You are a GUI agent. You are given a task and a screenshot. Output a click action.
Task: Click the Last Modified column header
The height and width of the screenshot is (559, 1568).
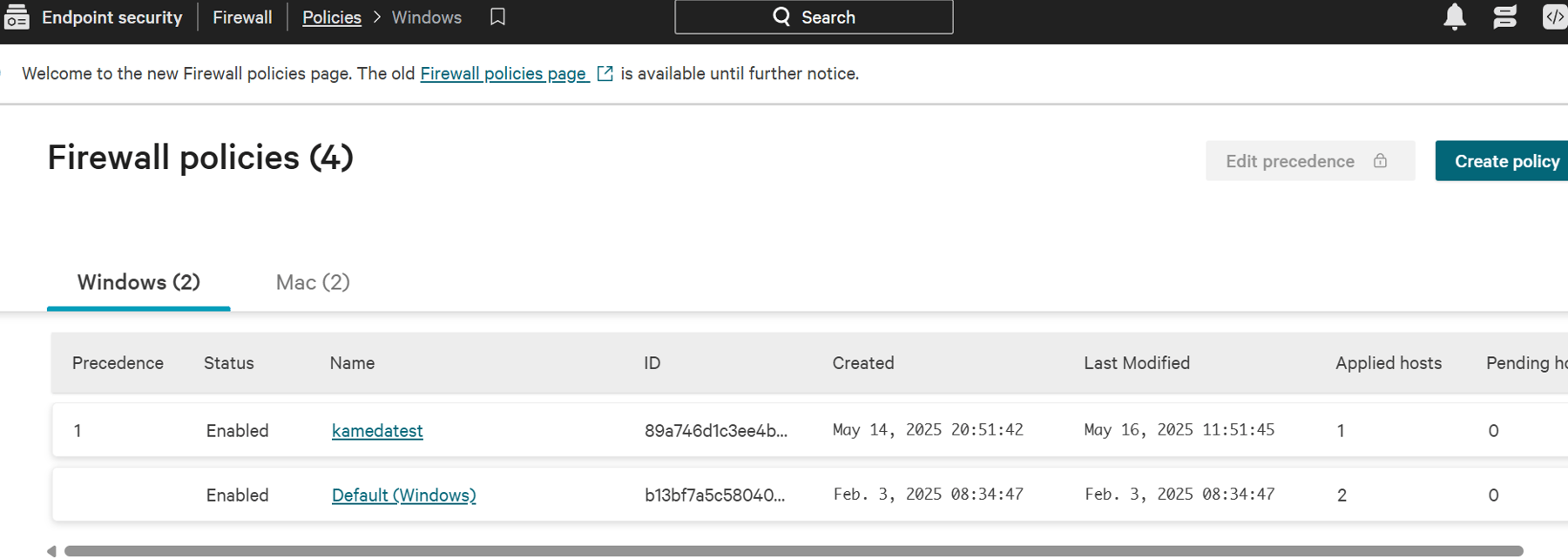point(1136,363)
